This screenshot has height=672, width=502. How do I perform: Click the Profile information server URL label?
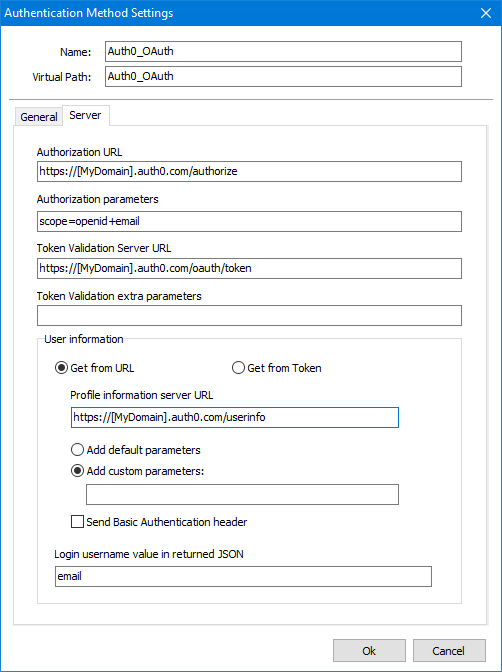click(142, 395)
